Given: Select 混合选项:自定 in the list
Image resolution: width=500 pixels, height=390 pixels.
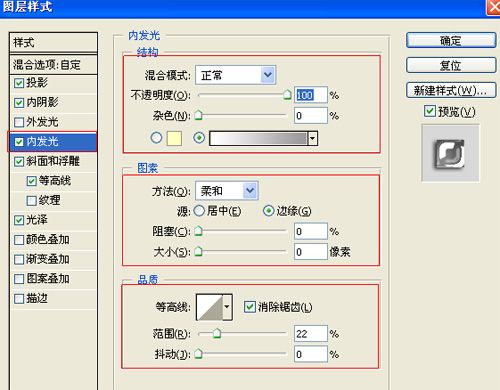Looking at the screenshot, I should click(x=53, y=64).
